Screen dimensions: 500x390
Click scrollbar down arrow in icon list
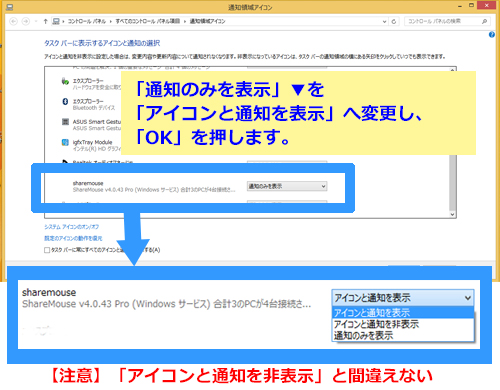tap(452, 214)
